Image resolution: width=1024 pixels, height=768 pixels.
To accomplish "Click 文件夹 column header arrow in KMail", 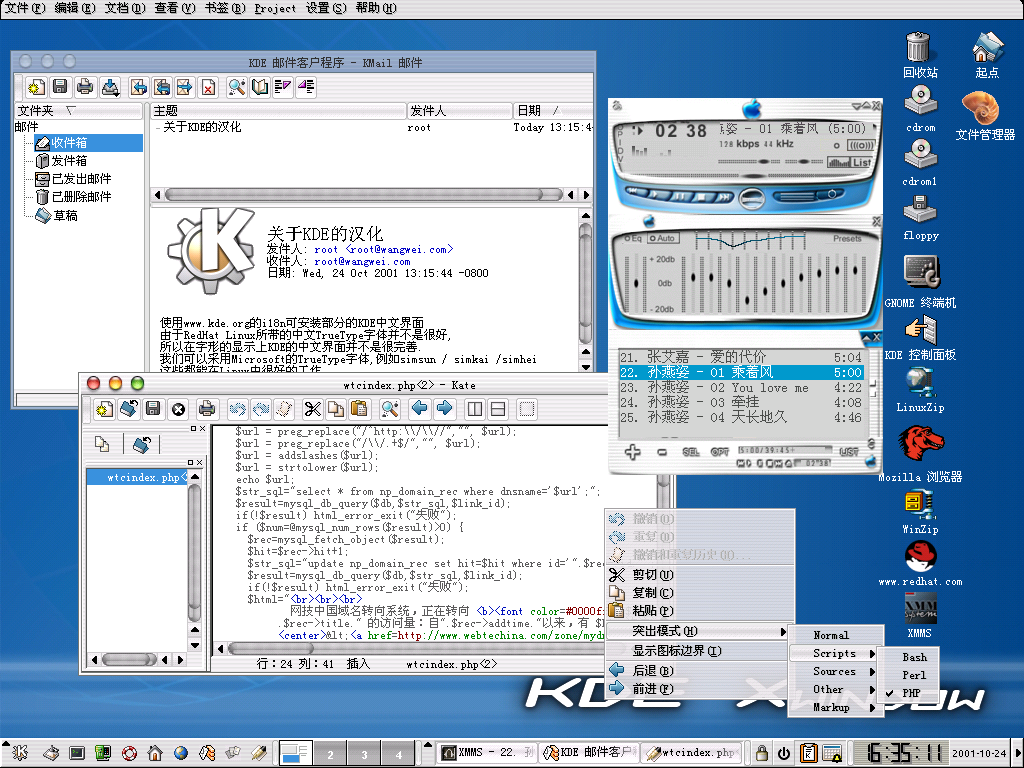I will pos(71,110).
